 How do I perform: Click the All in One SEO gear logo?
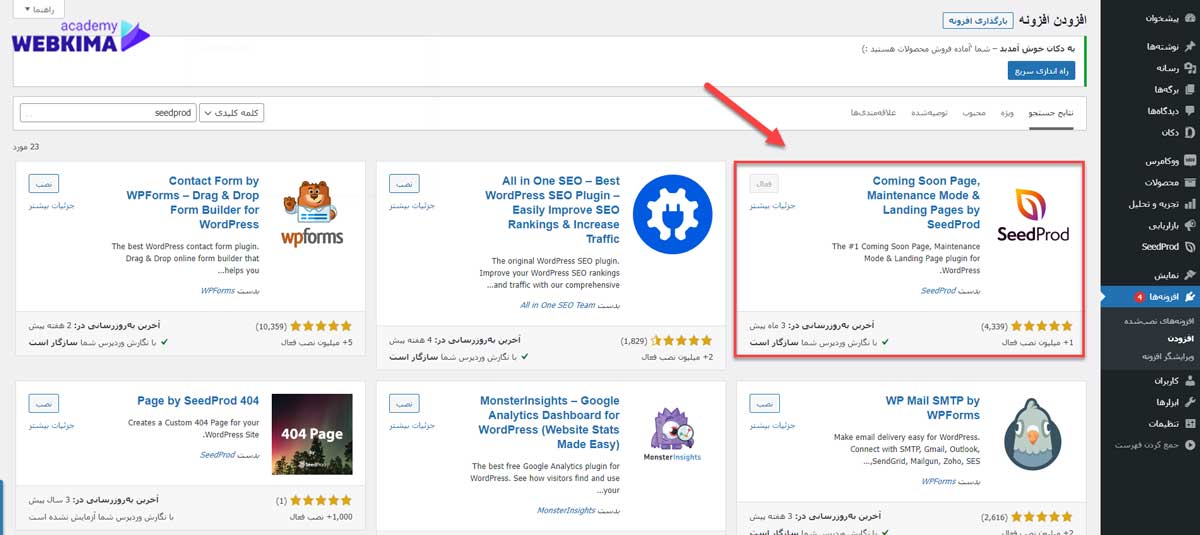[673, 213]
